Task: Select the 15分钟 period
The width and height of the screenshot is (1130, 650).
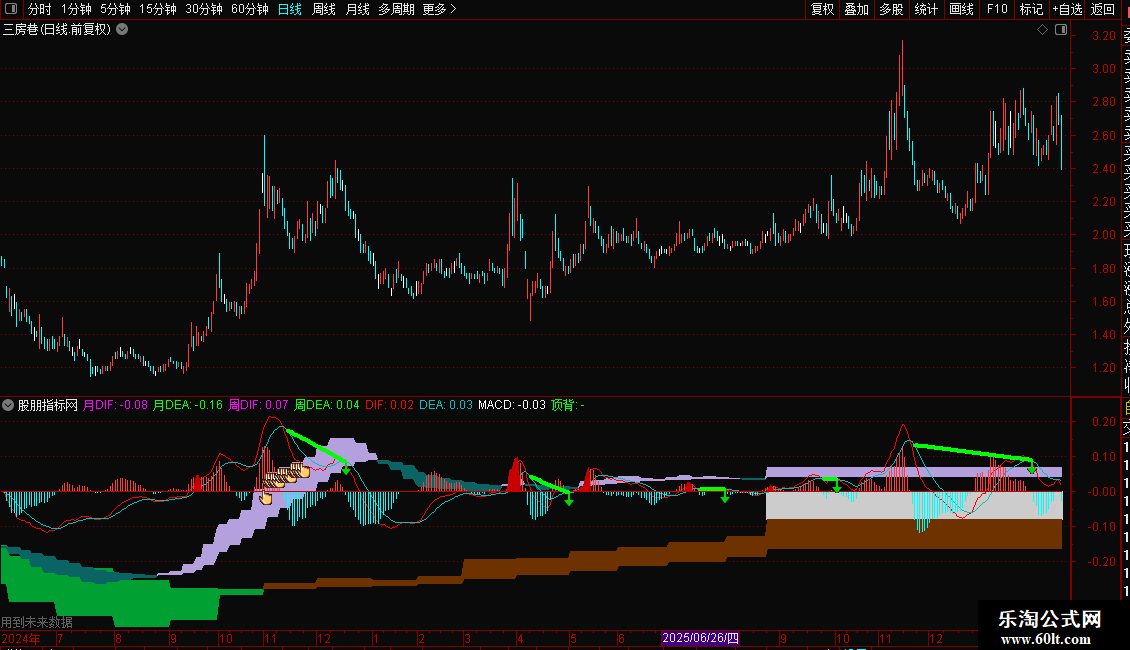Action: click(158, 9)
